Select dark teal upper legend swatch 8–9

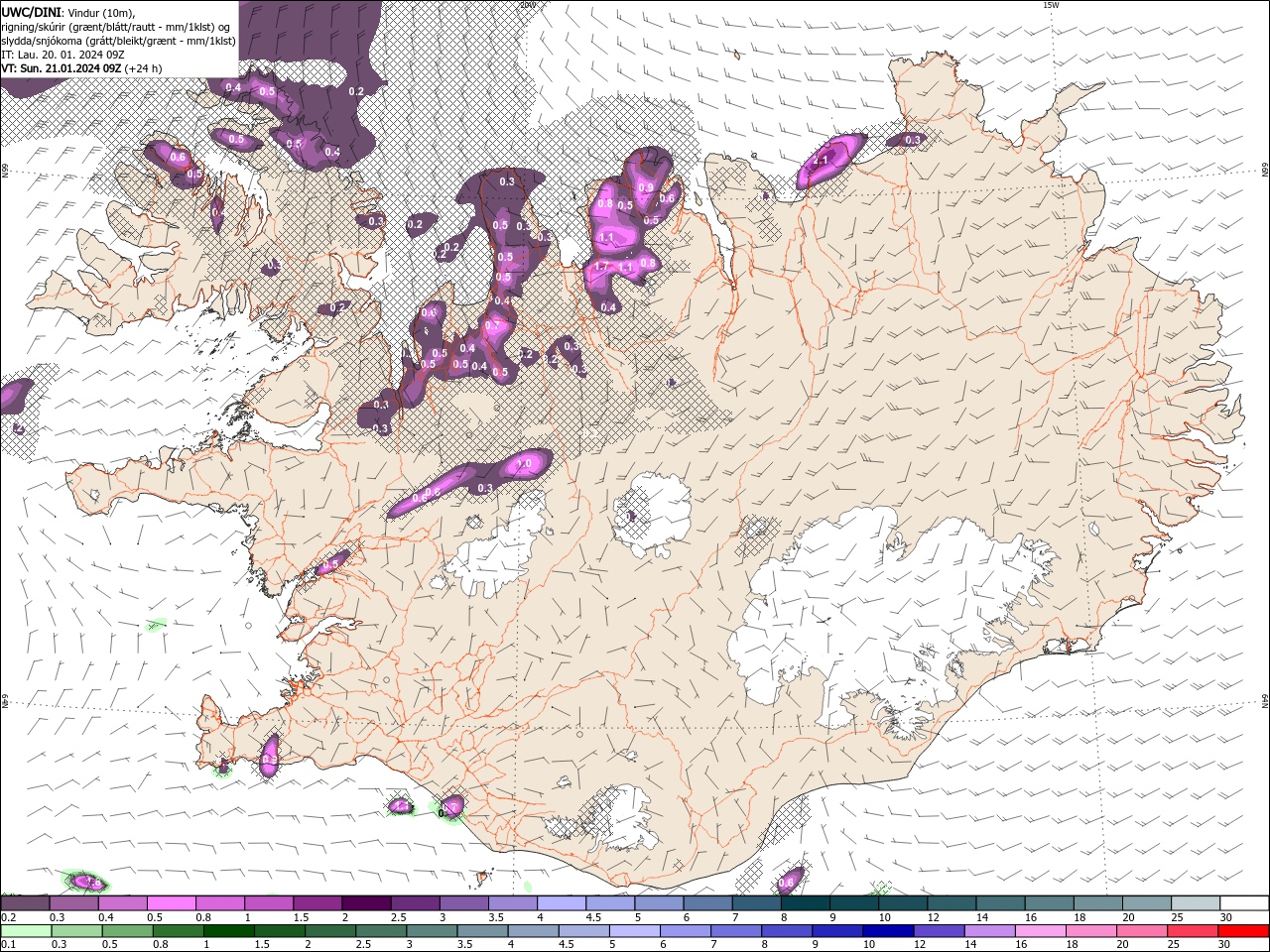805,903
